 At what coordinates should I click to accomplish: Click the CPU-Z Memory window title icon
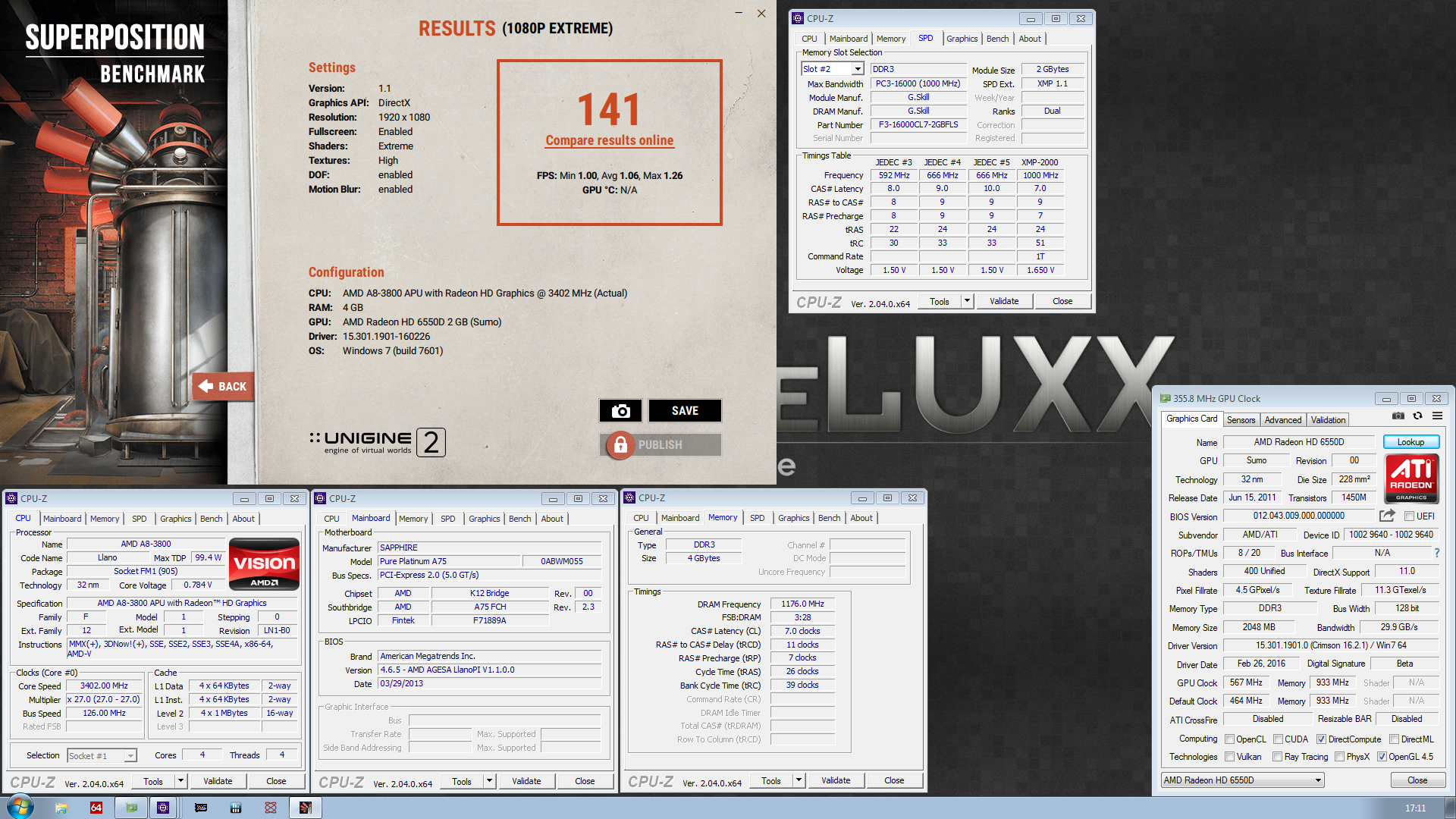629,498
